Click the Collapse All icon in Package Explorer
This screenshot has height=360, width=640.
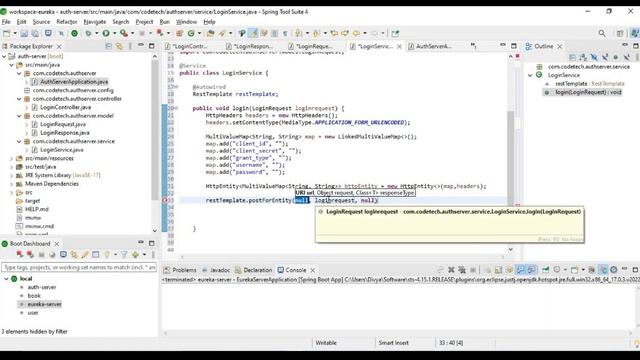click(109, 46)
